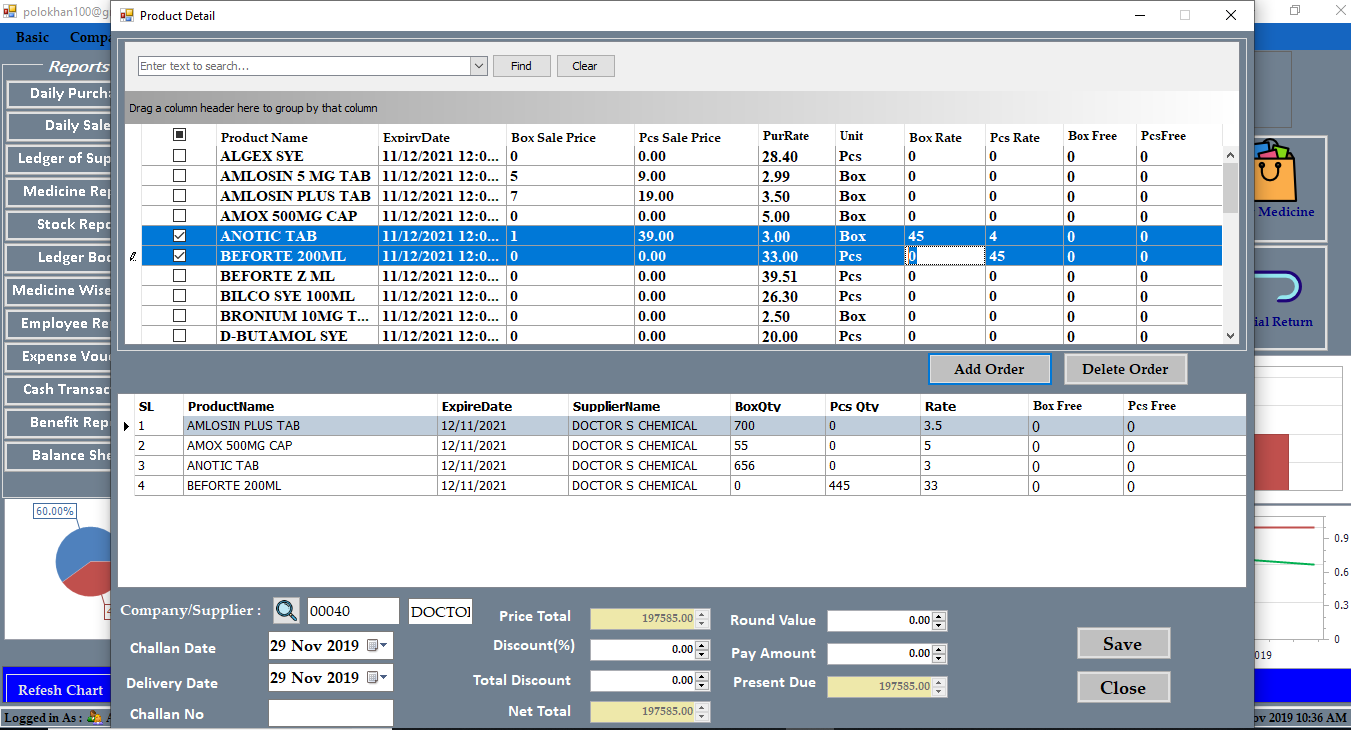The image size is (1351, 730).
Task: Click the Add Order button
Action: click(x=989, y=369)
